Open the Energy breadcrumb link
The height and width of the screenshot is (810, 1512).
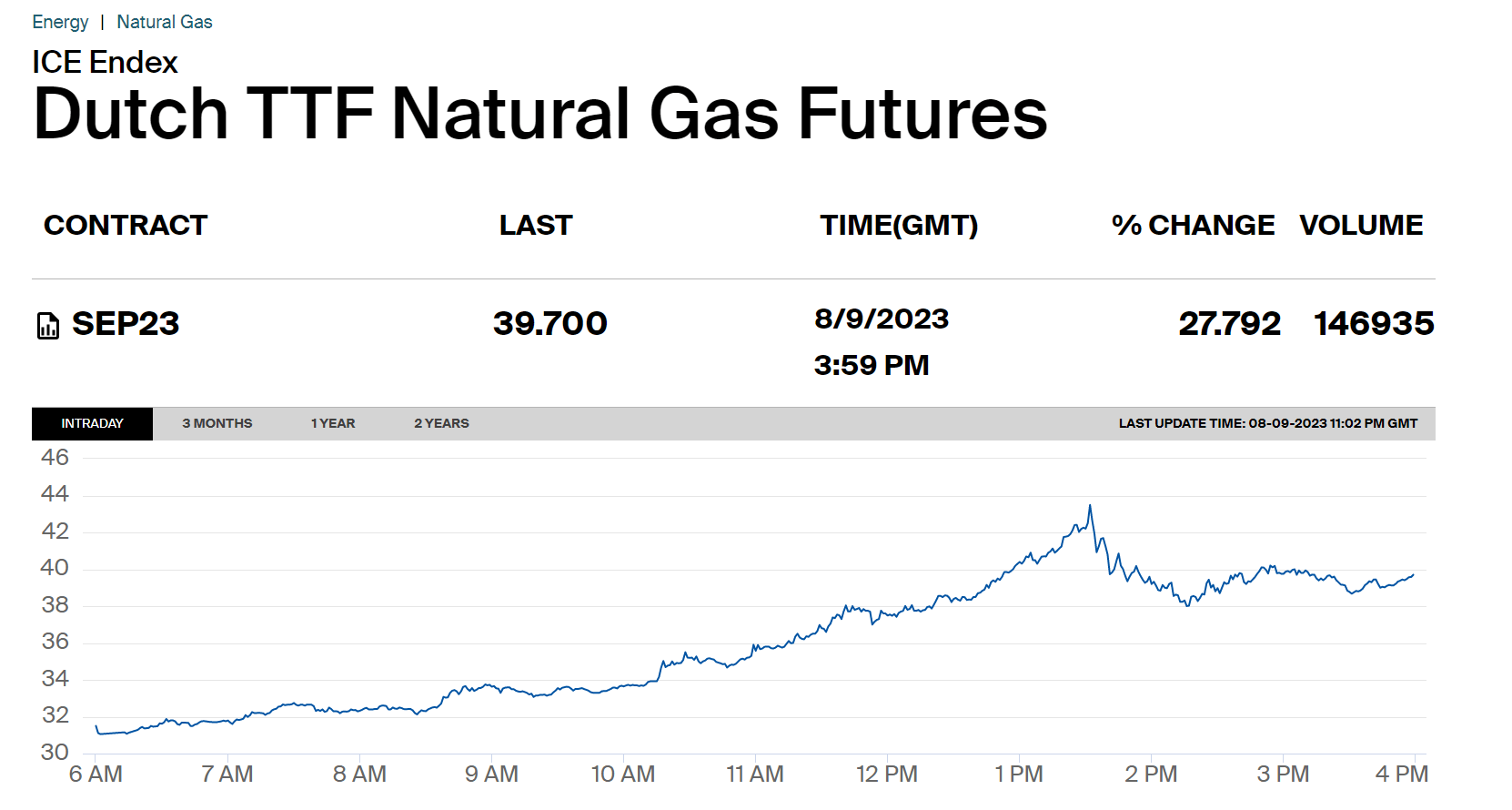60,22
